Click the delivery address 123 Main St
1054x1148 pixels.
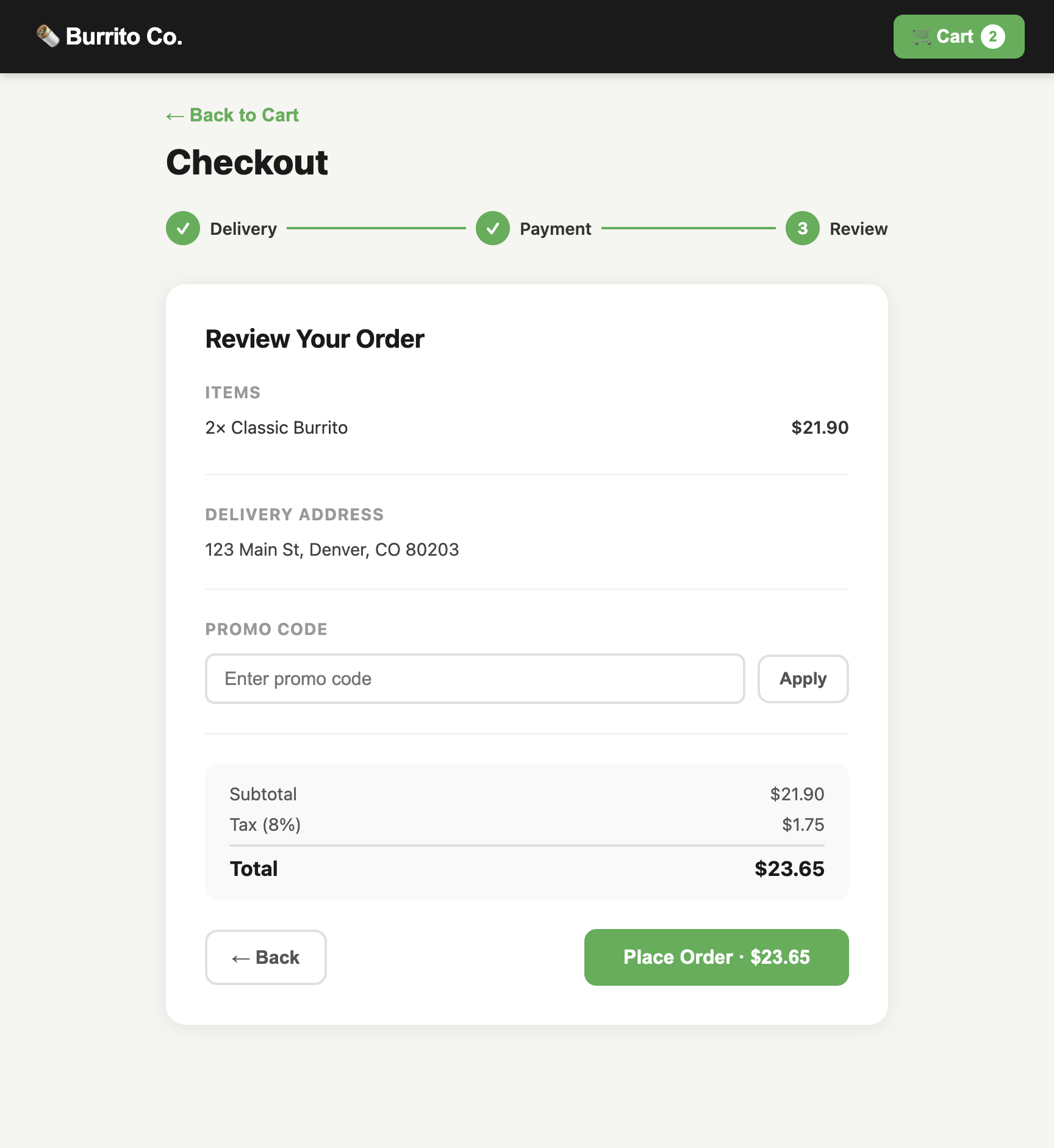coord(332,550)
